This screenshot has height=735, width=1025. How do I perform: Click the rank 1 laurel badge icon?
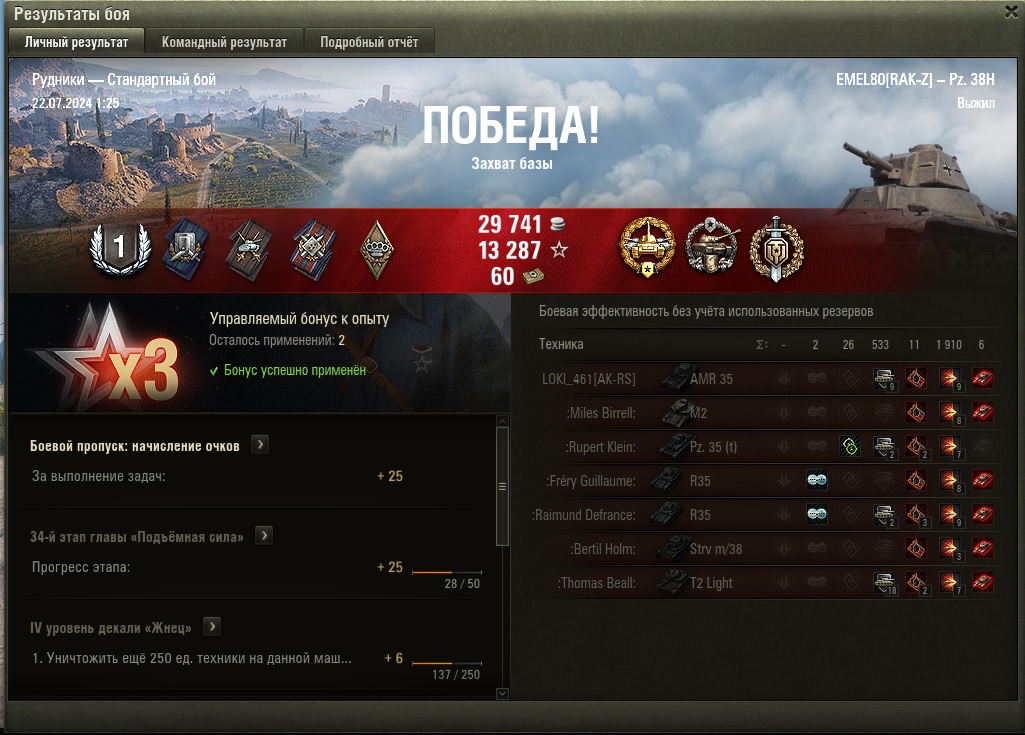(x=120, y=249)
